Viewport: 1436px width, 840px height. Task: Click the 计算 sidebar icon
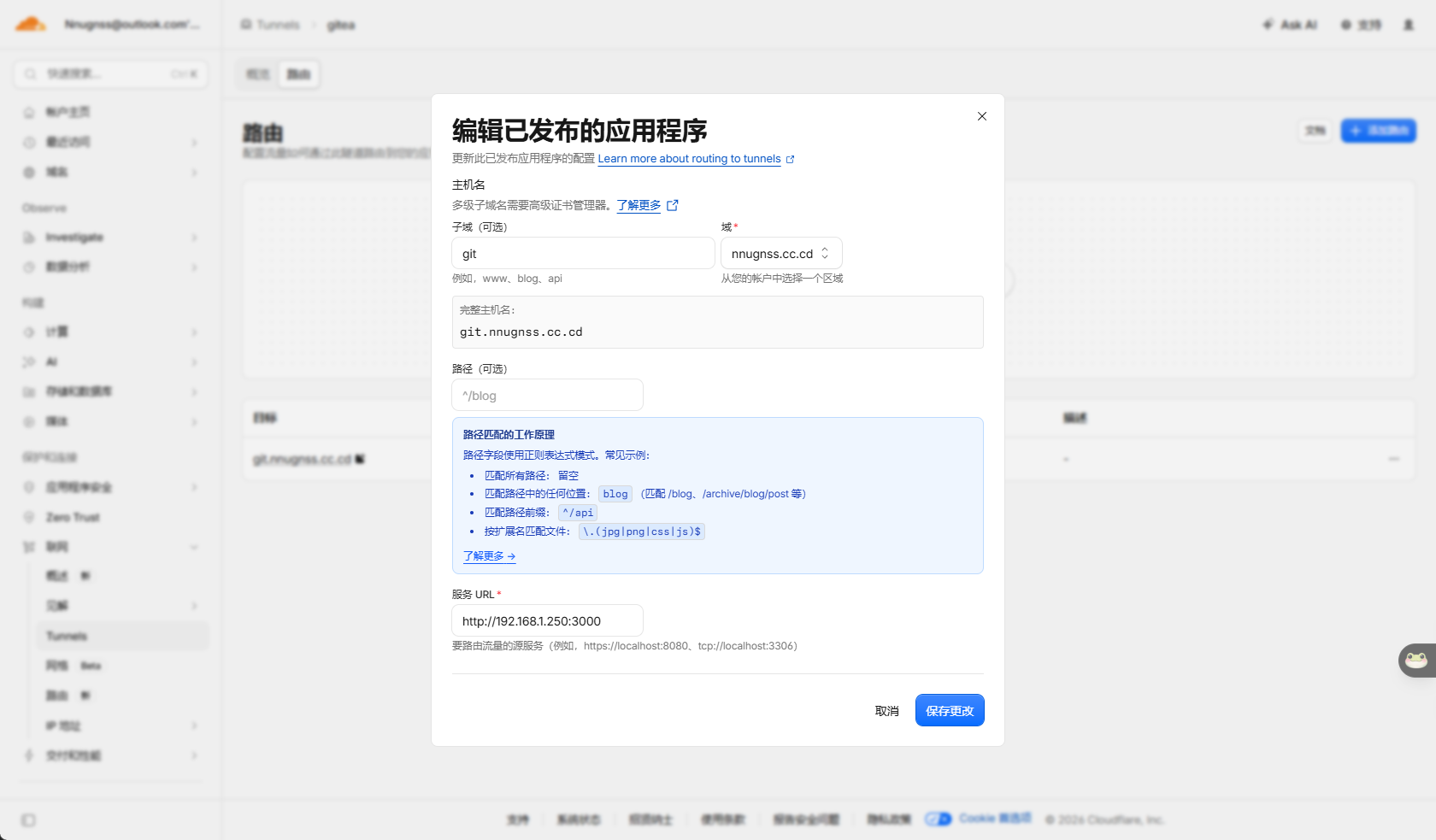pos(29,332)
